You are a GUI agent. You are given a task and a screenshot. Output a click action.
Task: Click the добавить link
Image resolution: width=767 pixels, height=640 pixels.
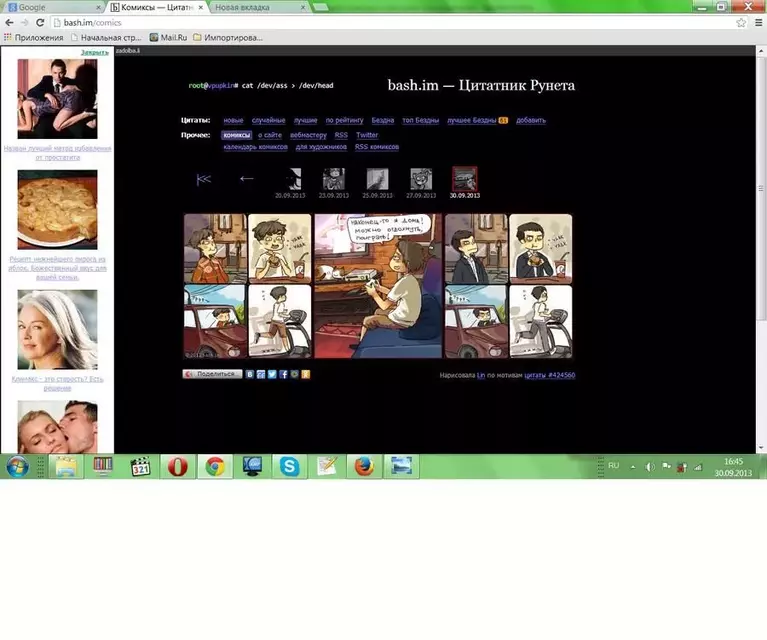click(531, 120)
